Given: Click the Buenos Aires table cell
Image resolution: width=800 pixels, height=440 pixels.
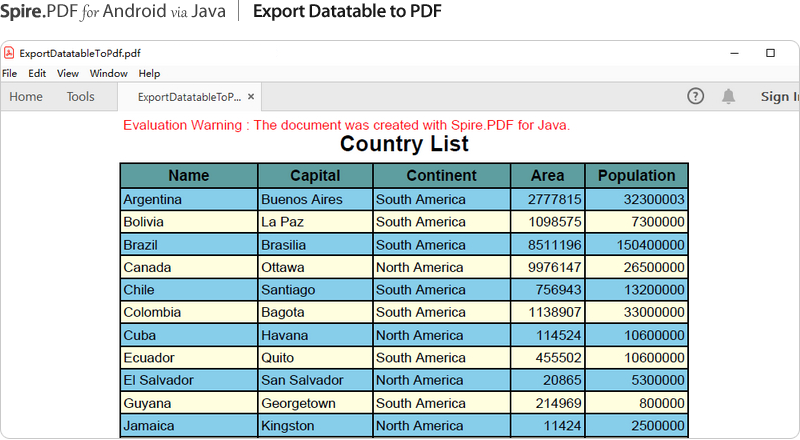Looking at the screenshot, I should click(x=301, y=199).
